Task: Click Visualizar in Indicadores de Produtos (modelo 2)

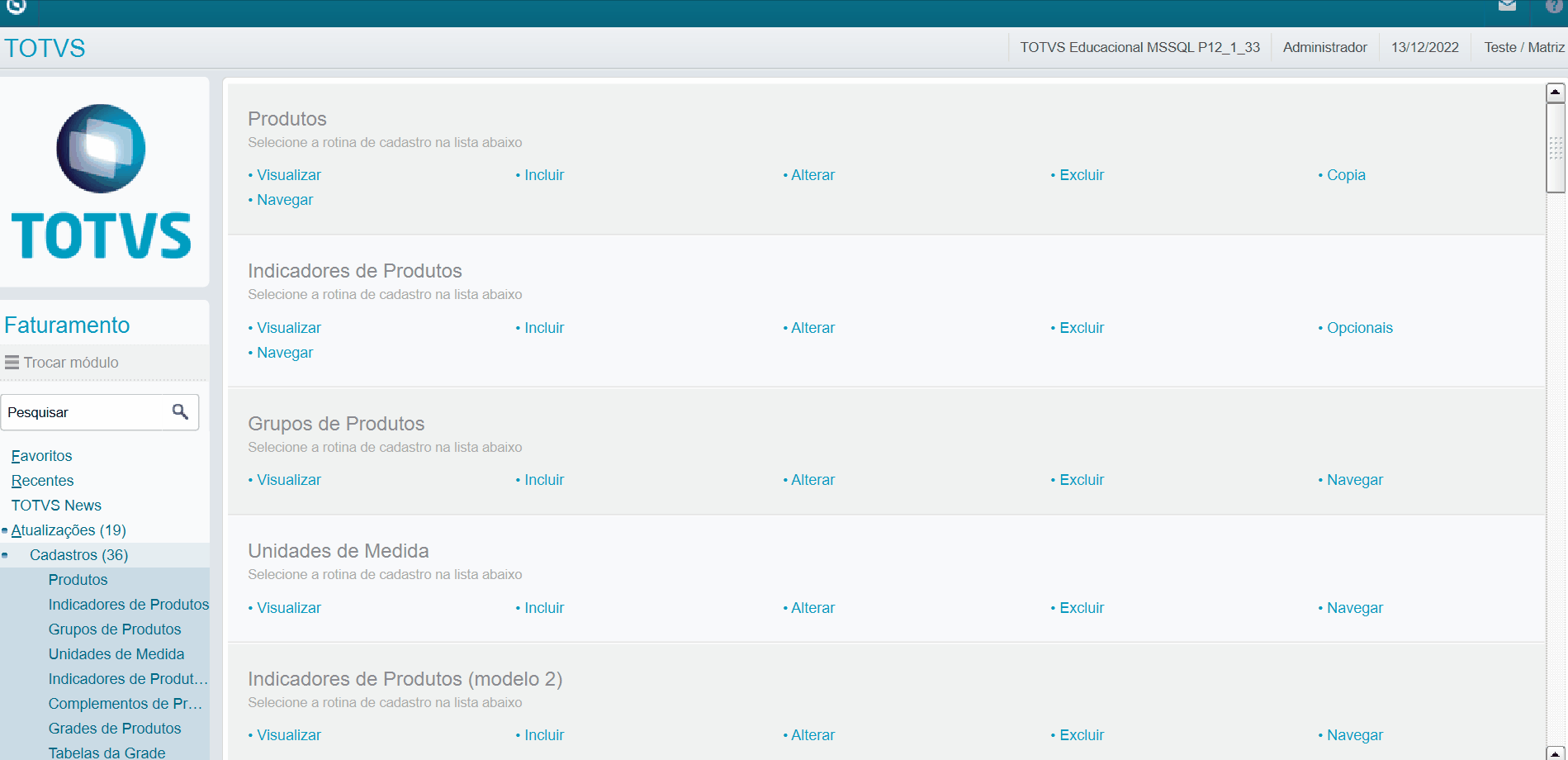Action: [289, 735]
